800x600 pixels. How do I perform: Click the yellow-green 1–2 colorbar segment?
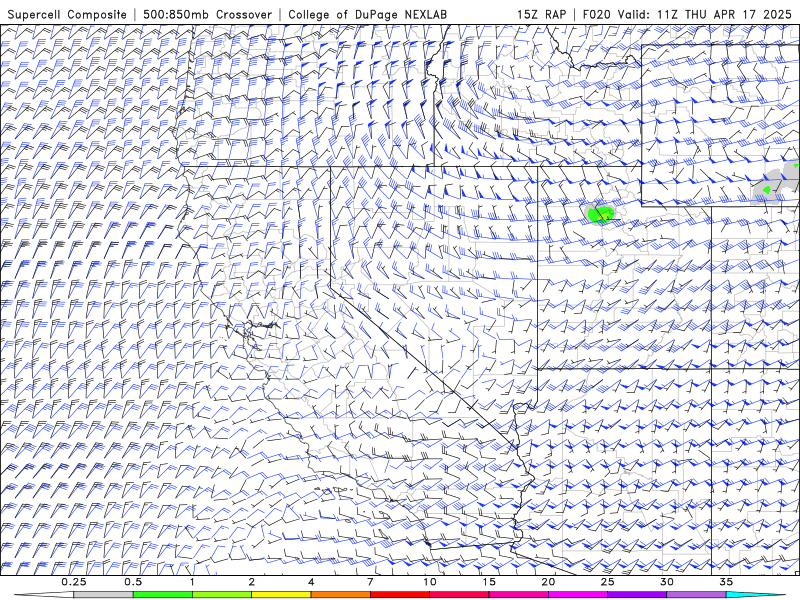coord(221,595)
